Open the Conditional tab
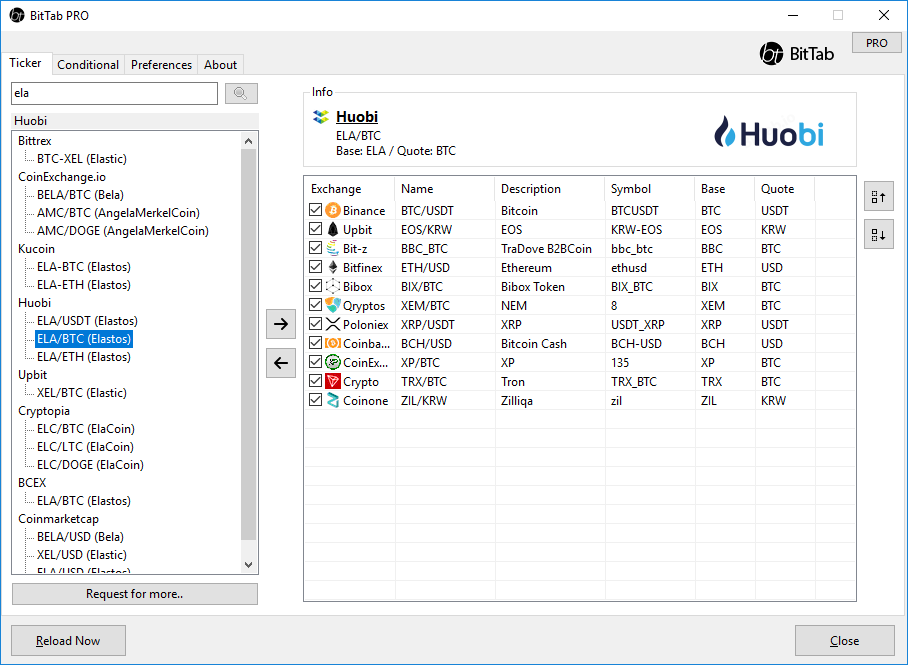 pyautogui.click(x=88, y=65)
